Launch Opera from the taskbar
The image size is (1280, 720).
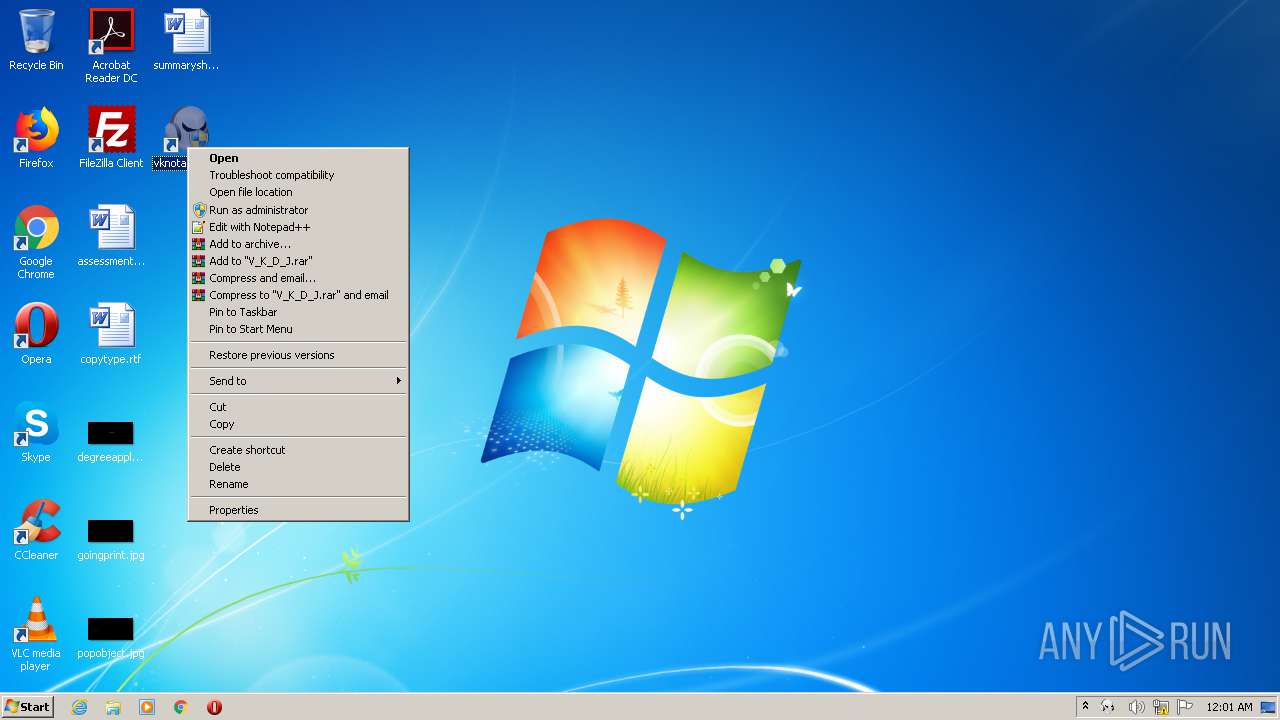214,707
